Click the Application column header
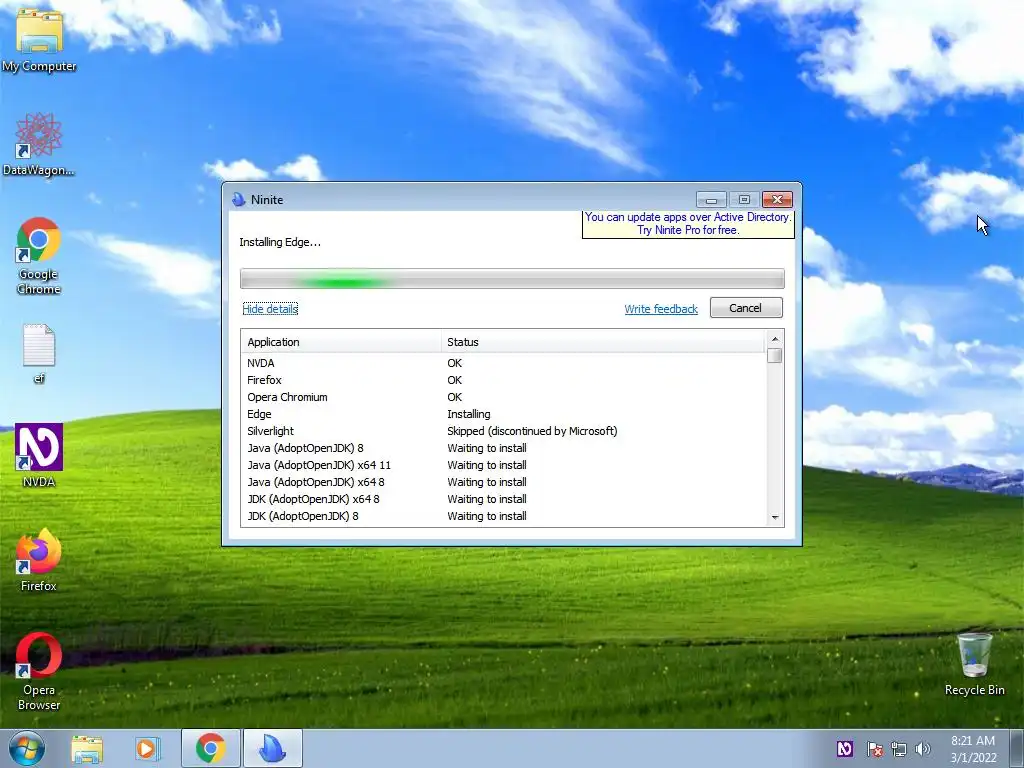Image resolution: width=1024 pixels, height=768 pixels. pos(341,342)
